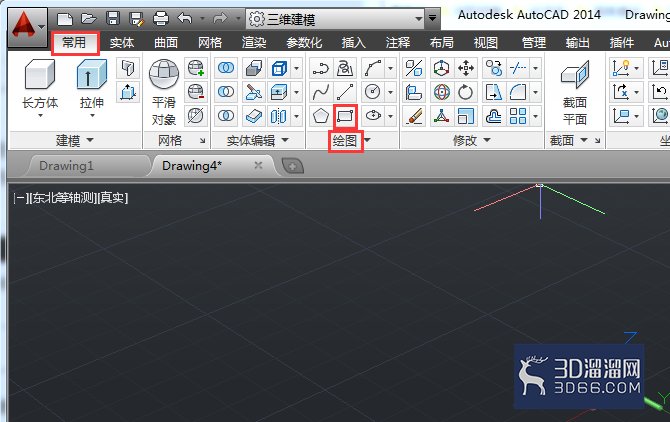Select the Helix draw tool

[344, 68]
